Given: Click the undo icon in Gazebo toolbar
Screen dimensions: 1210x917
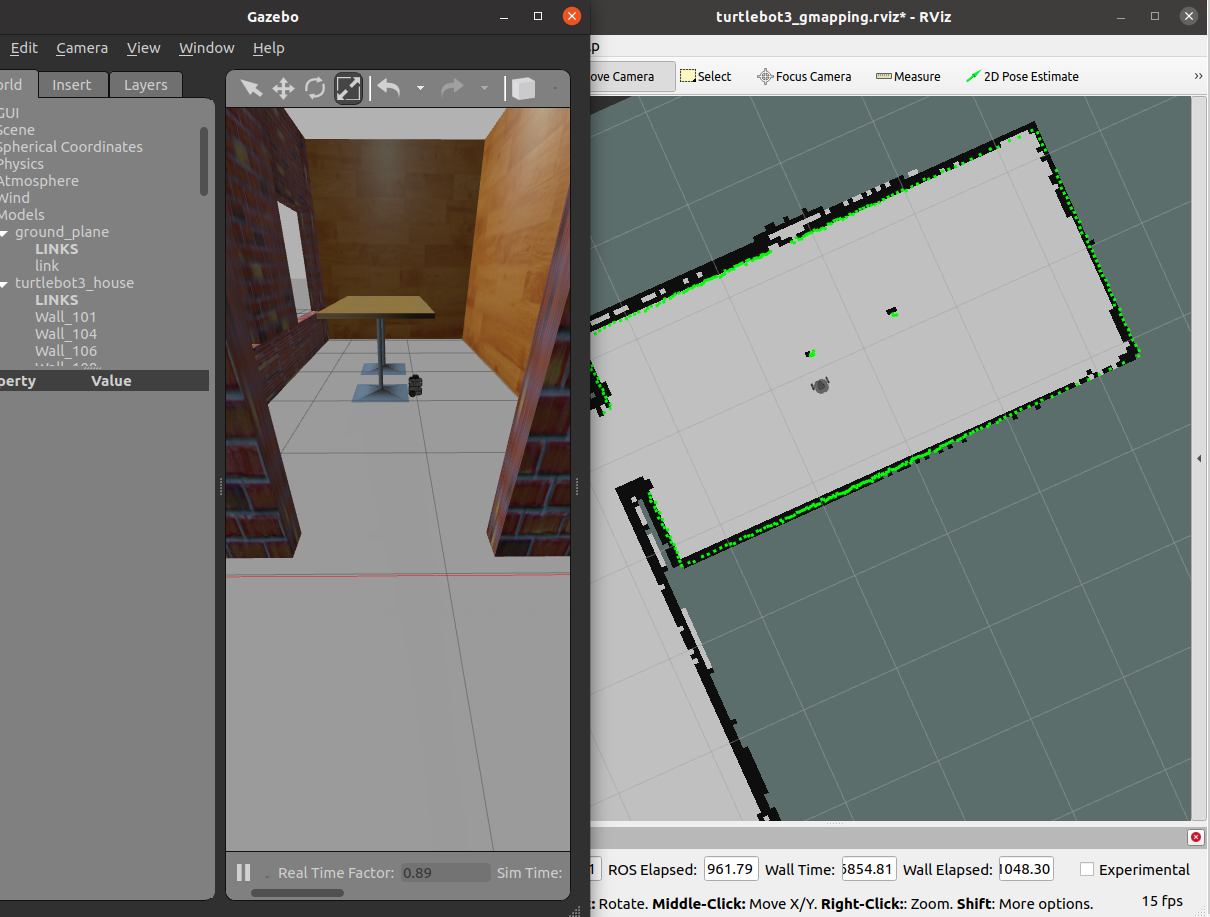Looking at the screenshot, I should (388, 88).
